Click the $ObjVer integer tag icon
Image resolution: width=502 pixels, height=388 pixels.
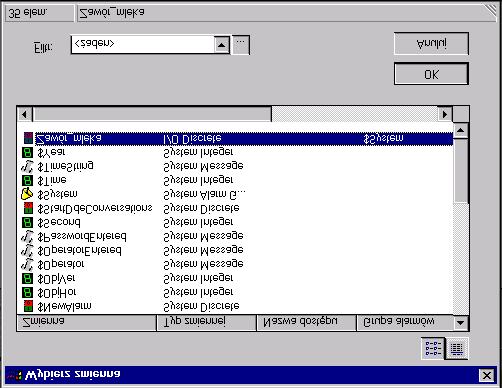27,278
